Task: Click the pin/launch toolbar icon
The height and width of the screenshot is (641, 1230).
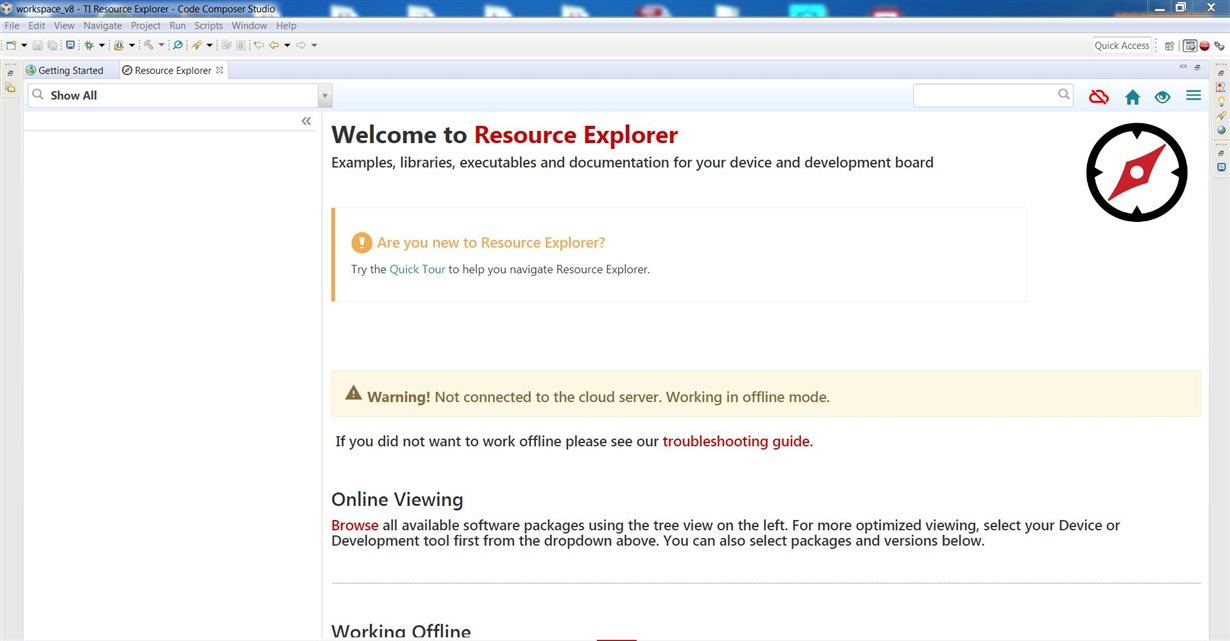Action: (197, 45)
